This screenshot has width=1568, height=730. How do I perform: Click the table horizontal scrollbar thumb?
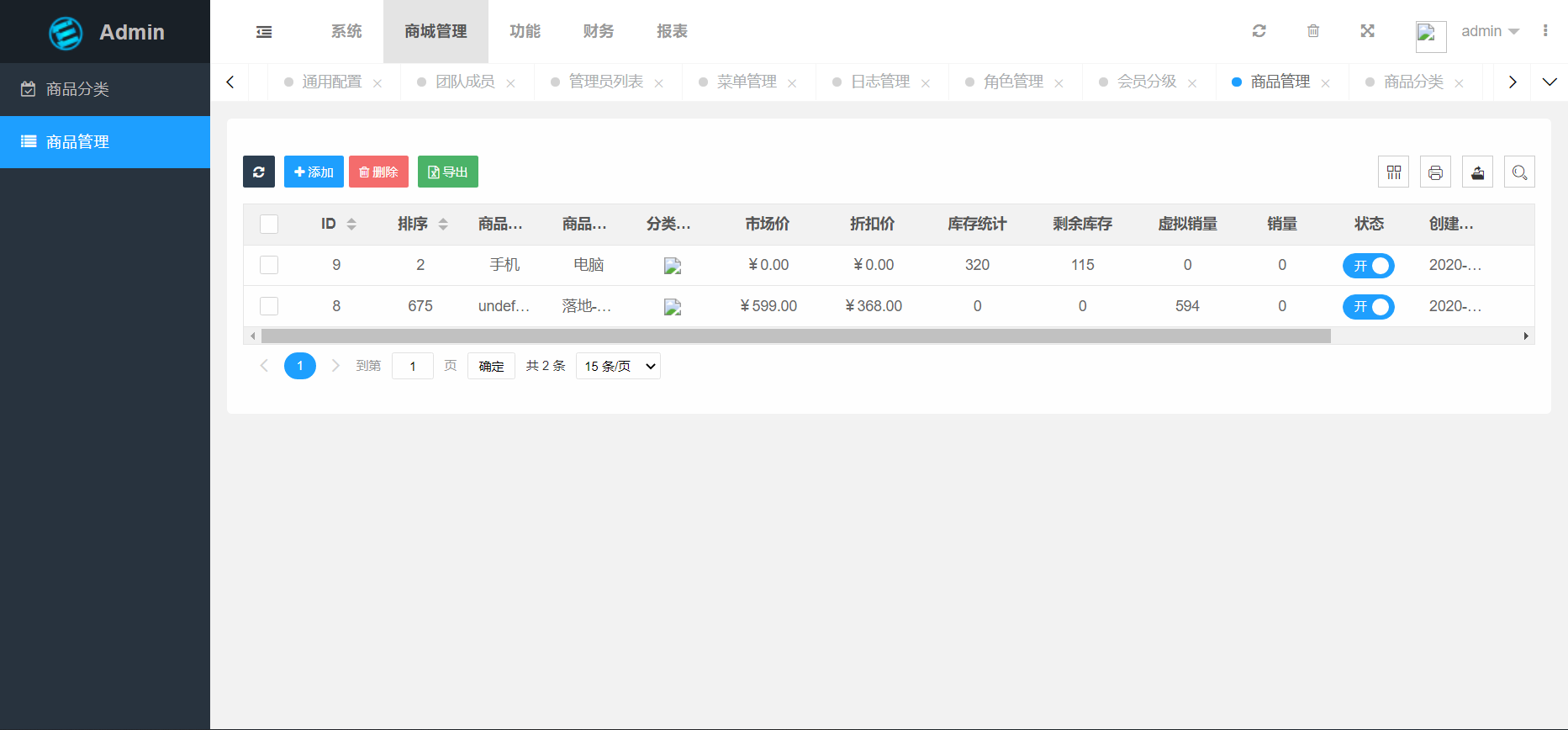(x=796, y=336)
